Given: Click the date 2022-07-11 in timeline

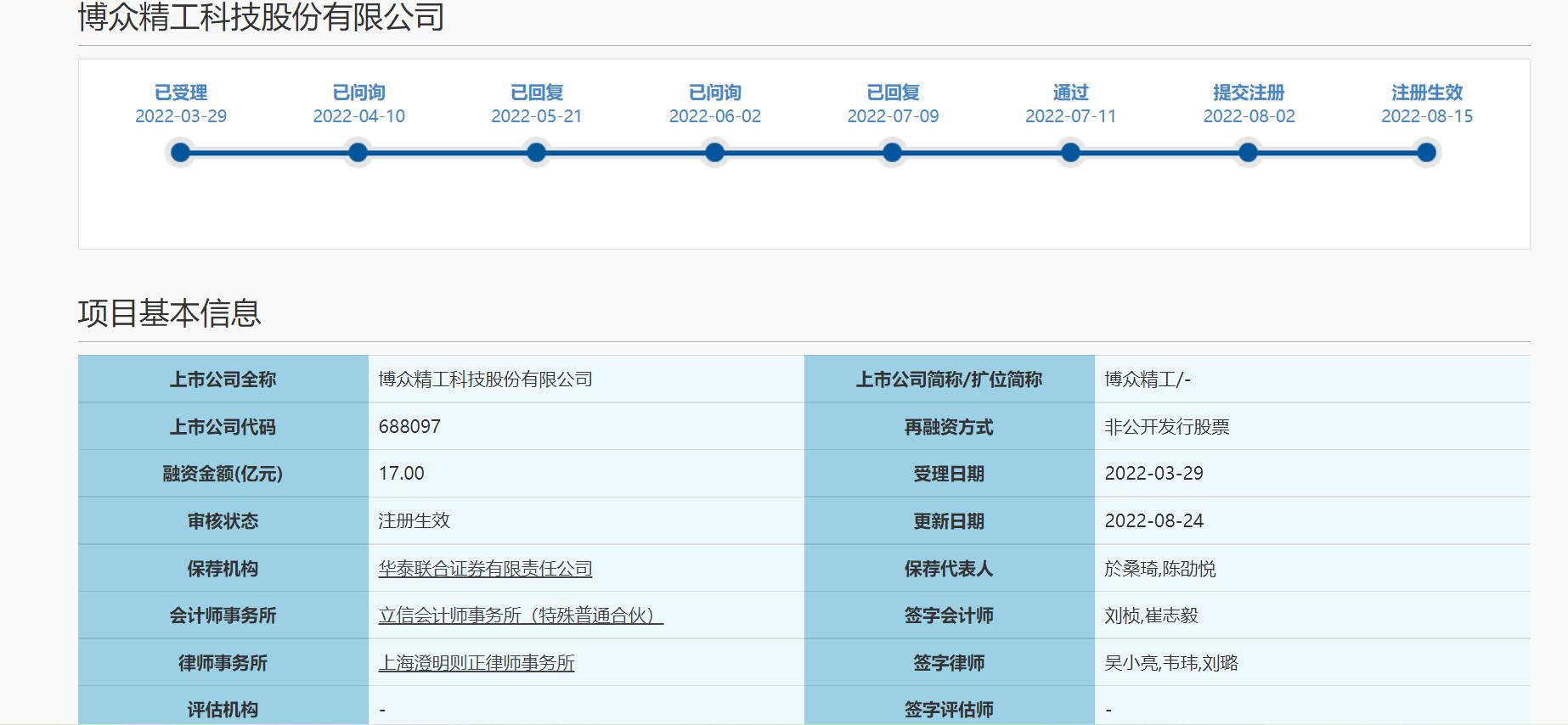Looking at the screenshot, I should pyautogui.click(x=1070, y=116).
